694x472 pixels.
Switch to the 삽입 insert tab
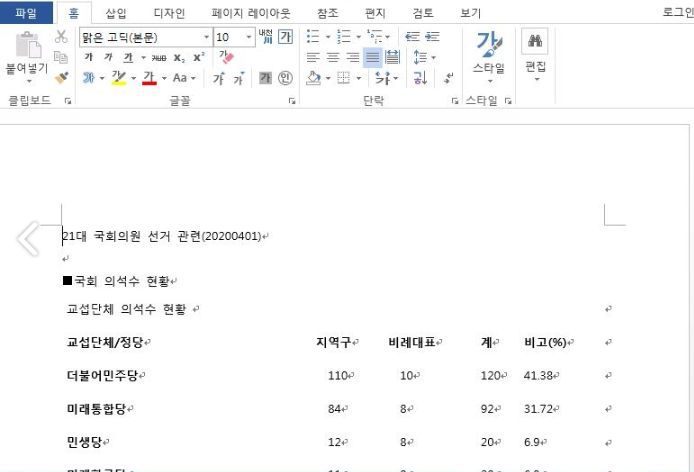point(116,13)
